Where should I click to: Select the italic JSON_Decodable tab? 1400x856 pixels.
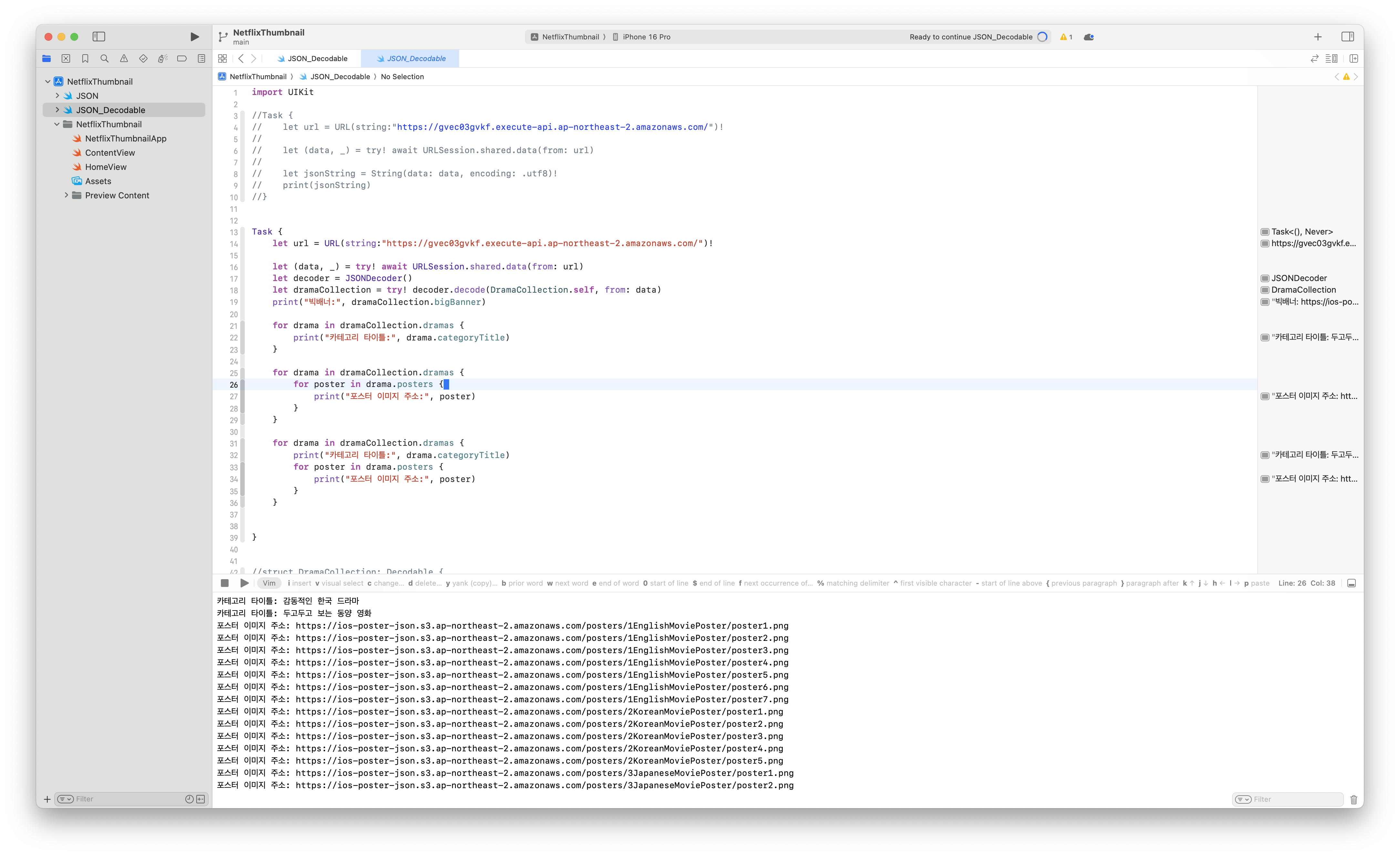(x=410, y=58)
